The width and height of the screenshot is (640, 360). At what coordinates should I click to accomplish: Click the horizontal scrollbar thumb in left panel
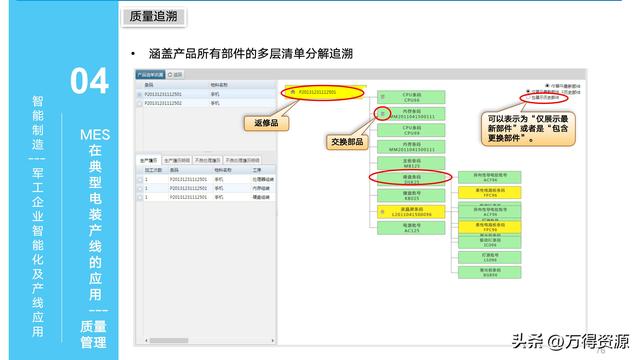click(x=169, y=340)
